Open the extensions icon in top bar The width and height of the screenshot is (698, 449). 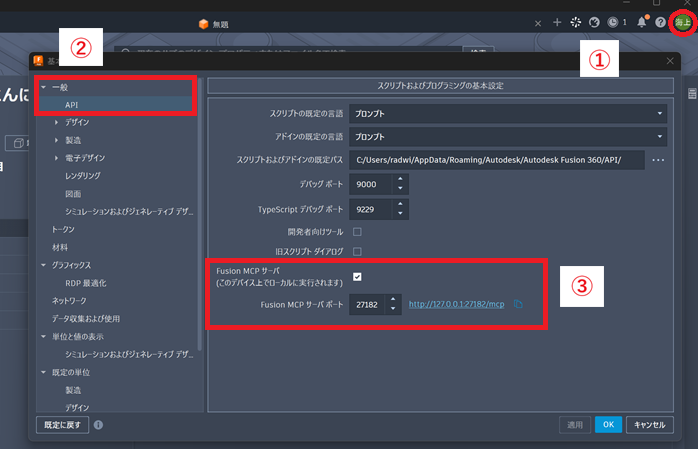[x=576, y=22]
